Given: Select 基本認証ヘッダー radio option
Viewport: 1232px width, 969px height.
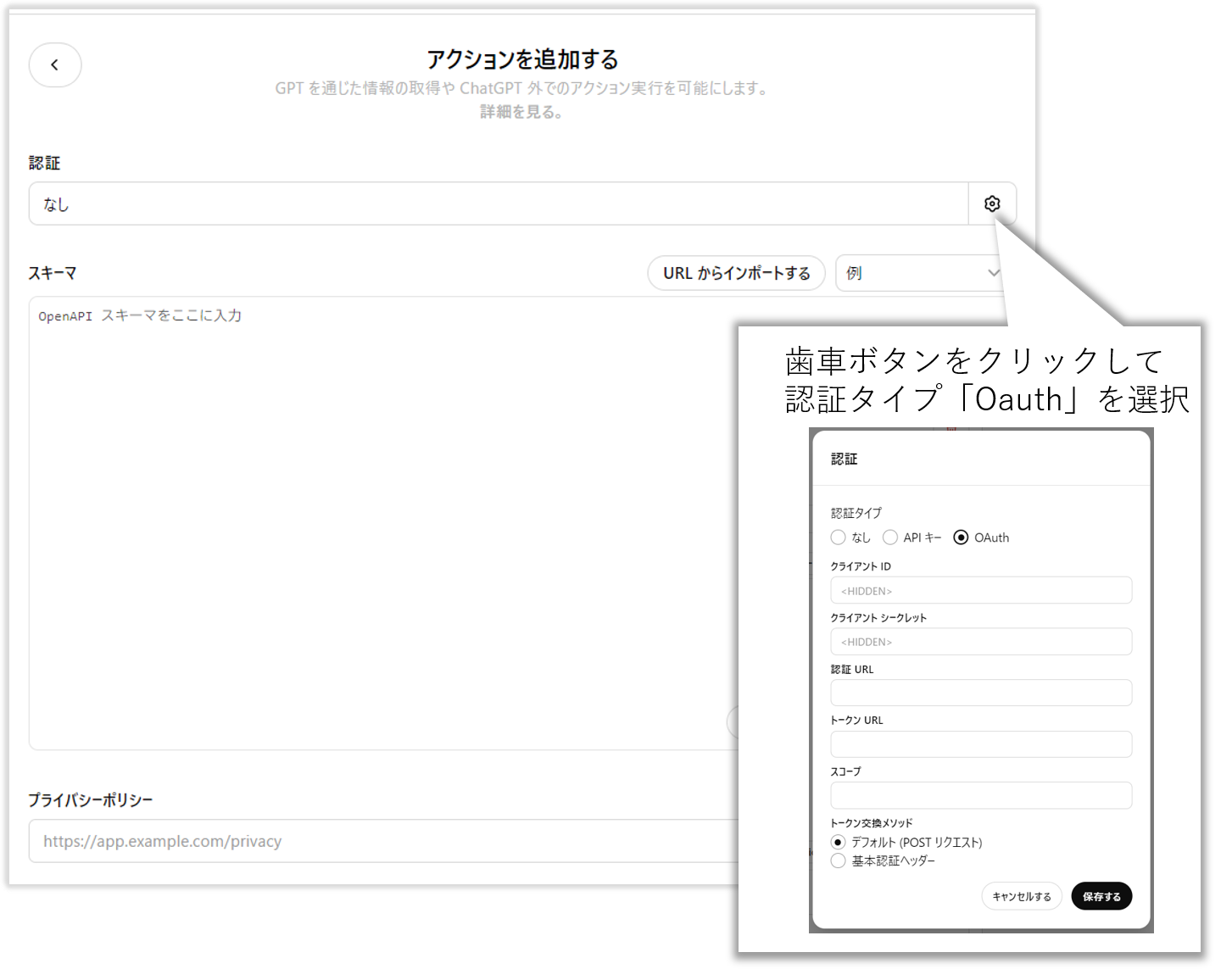Looking at the screenshot, I should 839,860.
